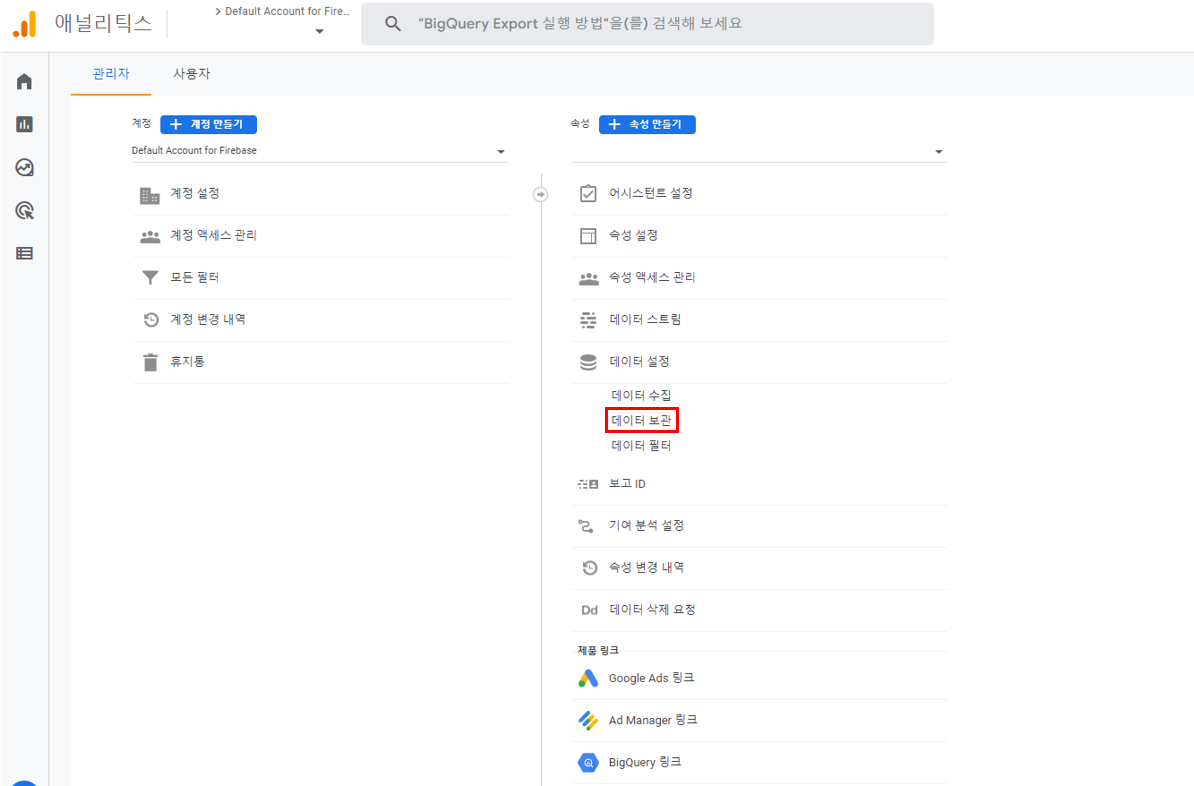Click the funnel icon beside 모든 필터
This screenshot has width=1194, height=786.
[150, 278]
